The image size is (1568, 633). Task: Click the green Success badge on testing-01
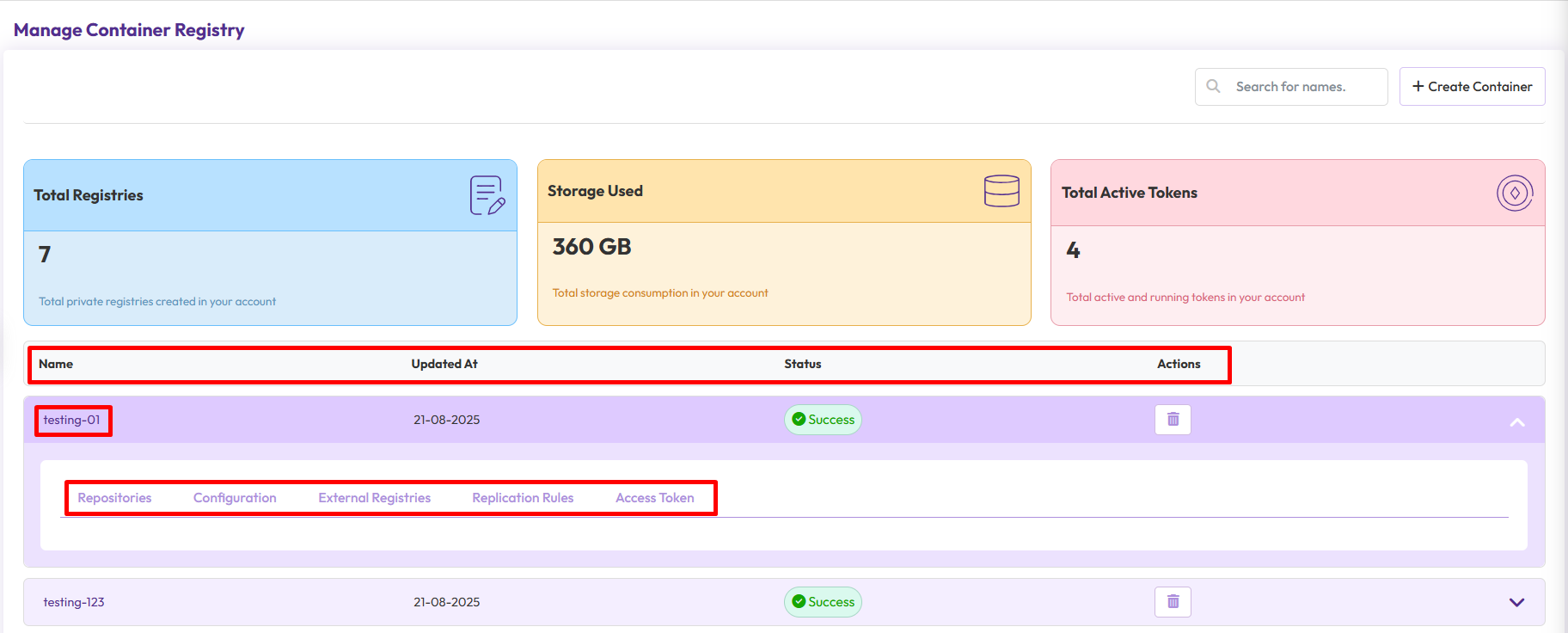tap(823, 420)
